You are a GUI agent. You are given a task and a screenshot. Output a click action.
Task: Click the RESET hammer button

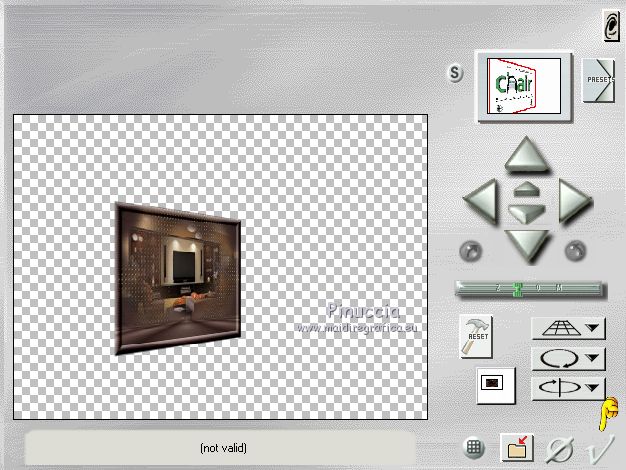tap(475, 337)
